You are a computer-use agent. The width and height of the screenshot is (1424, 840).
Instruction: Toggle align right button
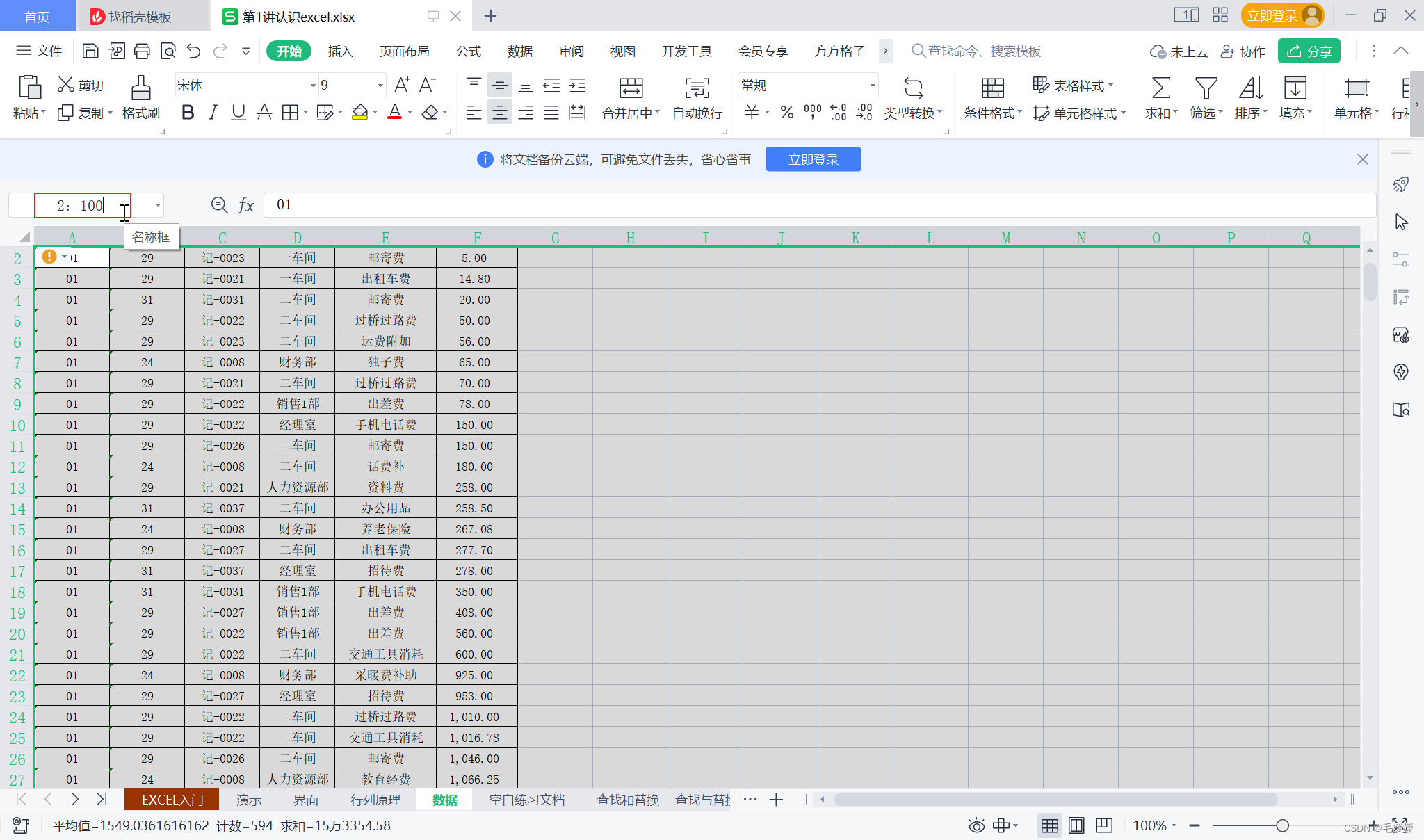coord(526,112)
